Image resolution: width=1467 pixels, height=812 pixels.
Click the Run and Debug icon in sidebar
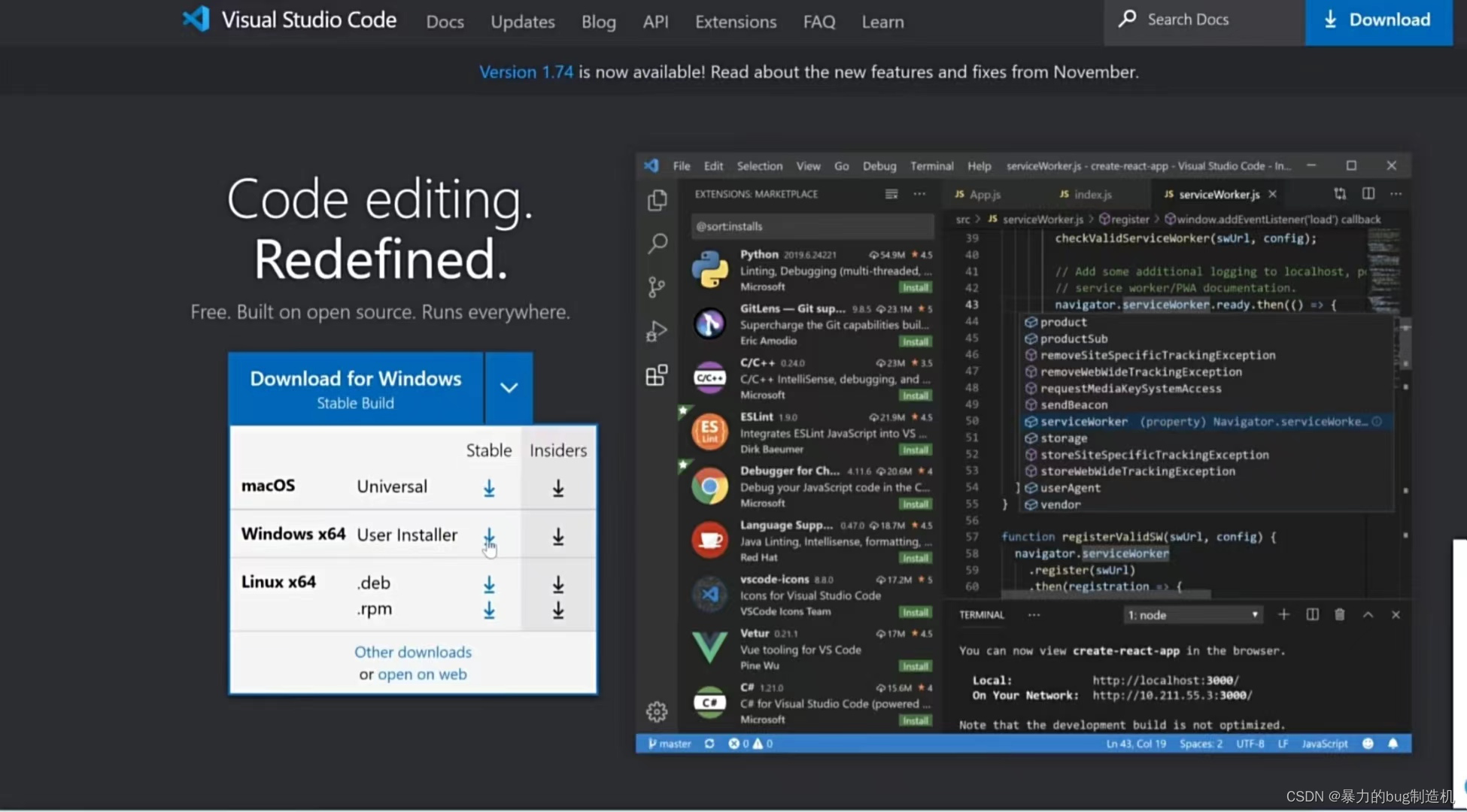(x=657, y=331)
